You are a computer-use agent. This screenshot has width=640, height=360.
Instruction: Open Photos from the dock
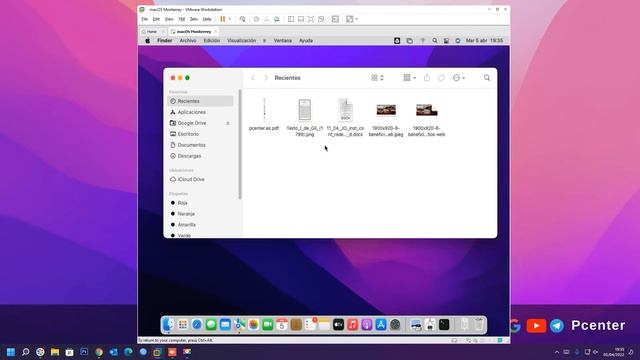point(253,324)
